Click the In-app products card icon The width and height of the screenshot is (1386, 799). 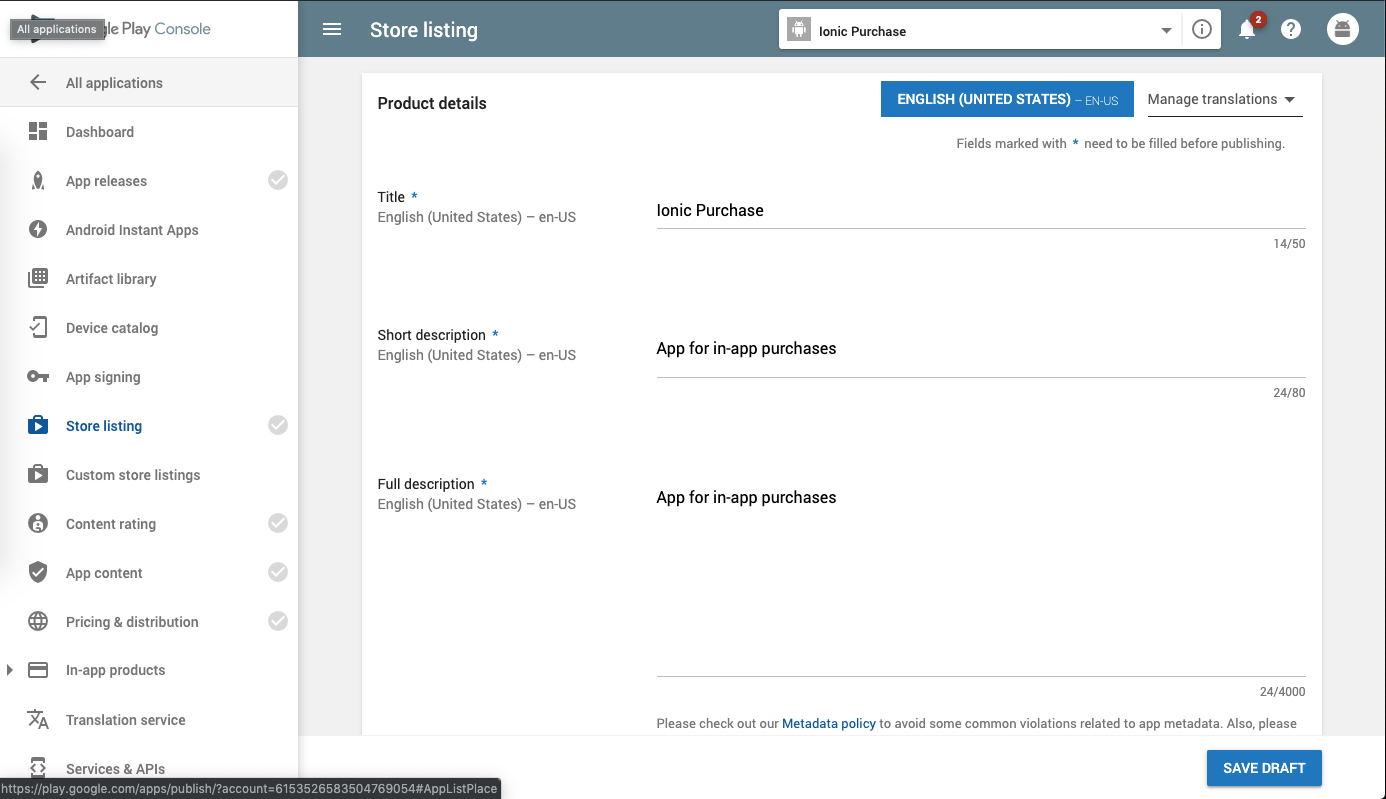click(x=38, y=670)
